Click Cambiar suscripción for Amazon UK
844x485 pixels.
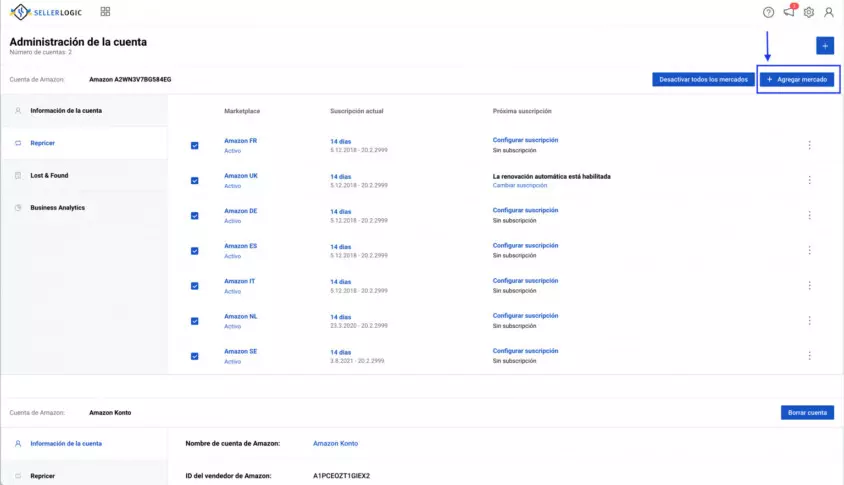point(519,185)
